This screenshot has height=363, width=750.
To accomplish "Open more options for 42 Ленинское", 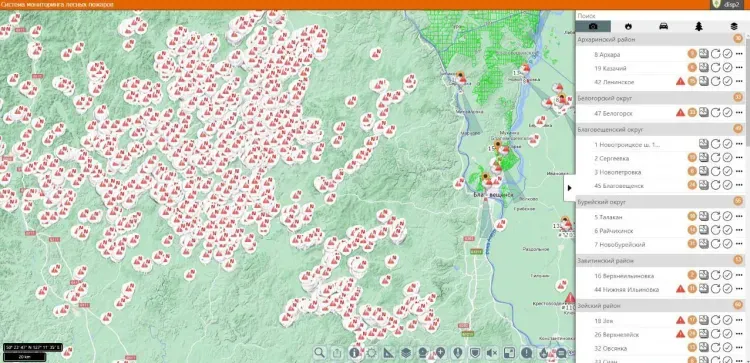I will pyautogui.click(x=739, y=82).
